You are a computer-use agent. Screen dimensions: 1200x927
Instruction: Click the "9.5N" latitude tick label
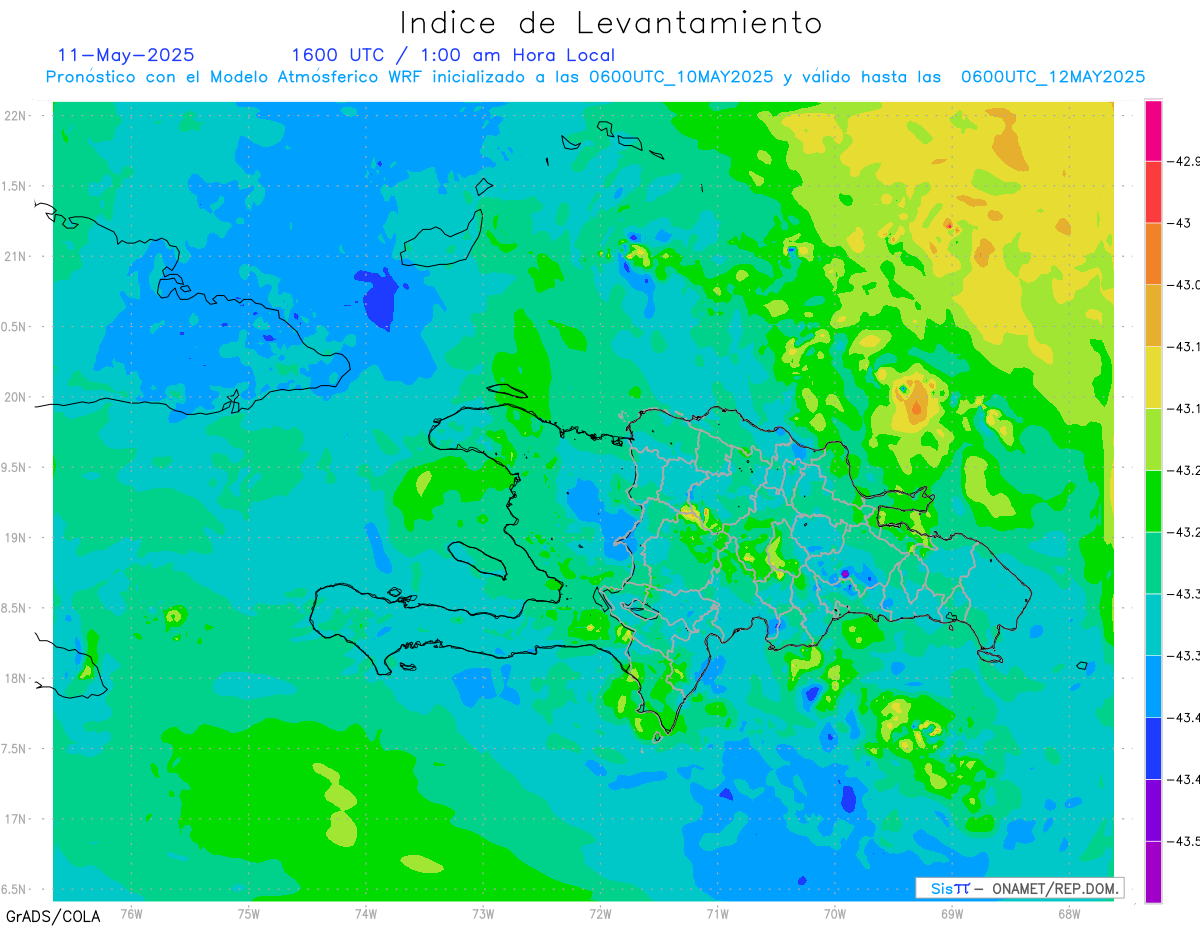(x=14, y=468)
